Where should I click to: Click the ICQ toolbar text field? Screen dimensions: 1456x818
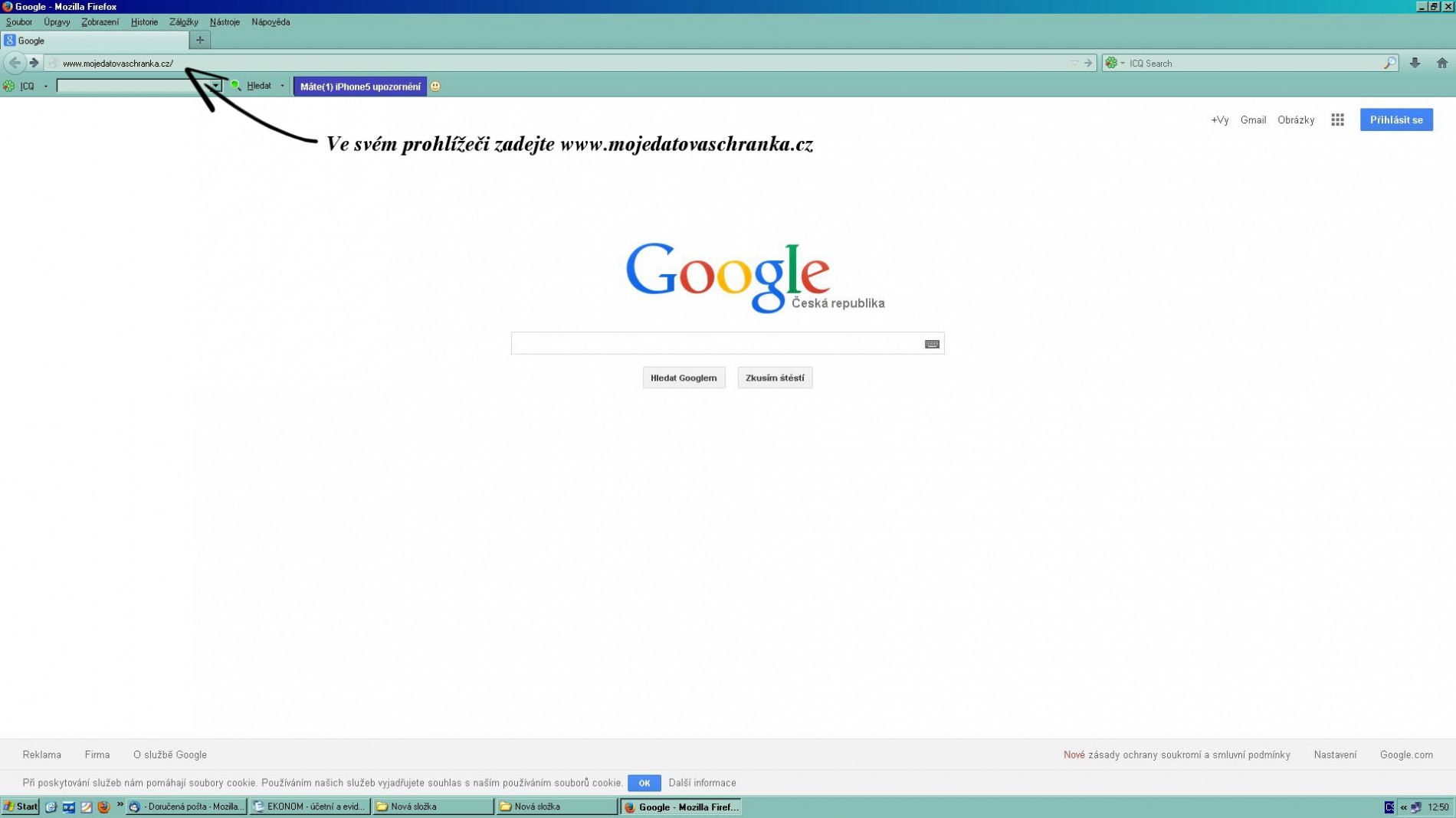(x=133, y=86)
